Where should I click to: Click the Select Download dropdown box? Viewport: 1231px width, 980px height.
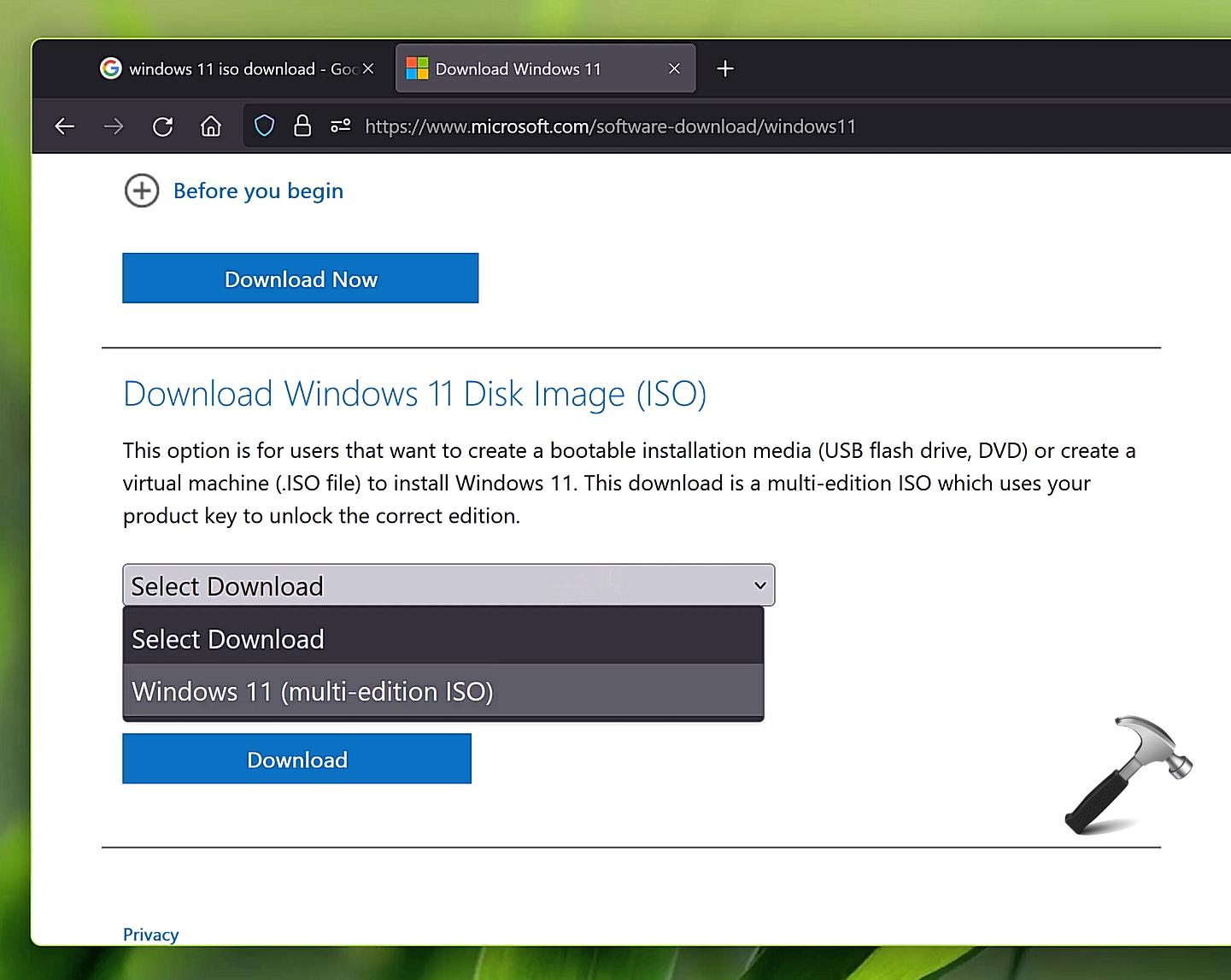coord(448,585)
